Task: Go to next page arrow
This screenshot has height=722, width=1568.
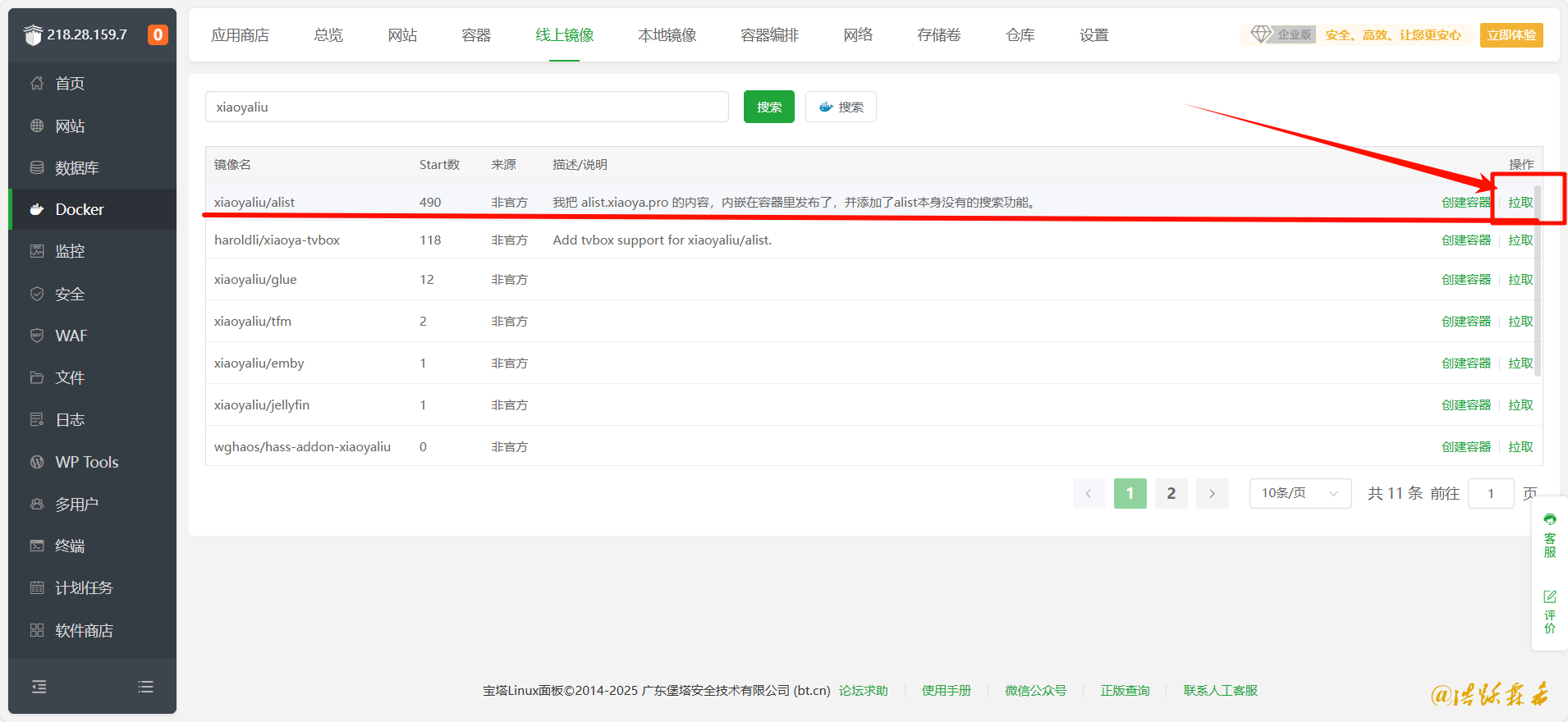Action: [1212, 493]
